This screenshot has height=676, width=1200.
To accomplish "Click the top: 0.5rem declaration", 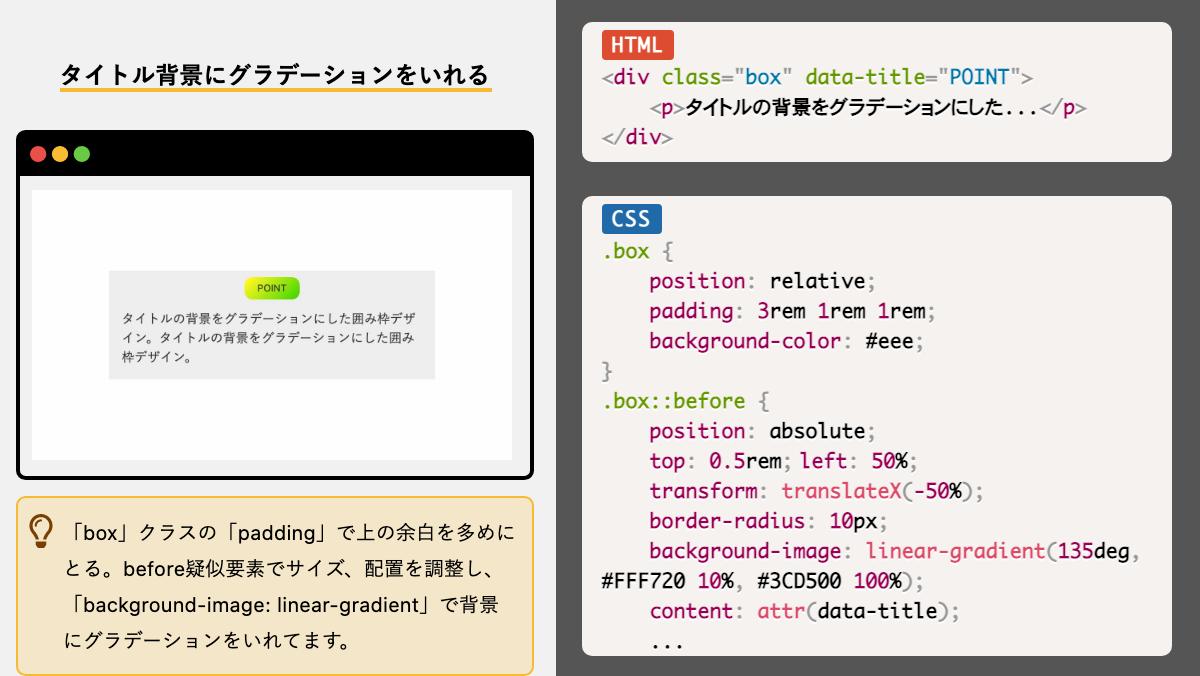I will coord(721,461).
